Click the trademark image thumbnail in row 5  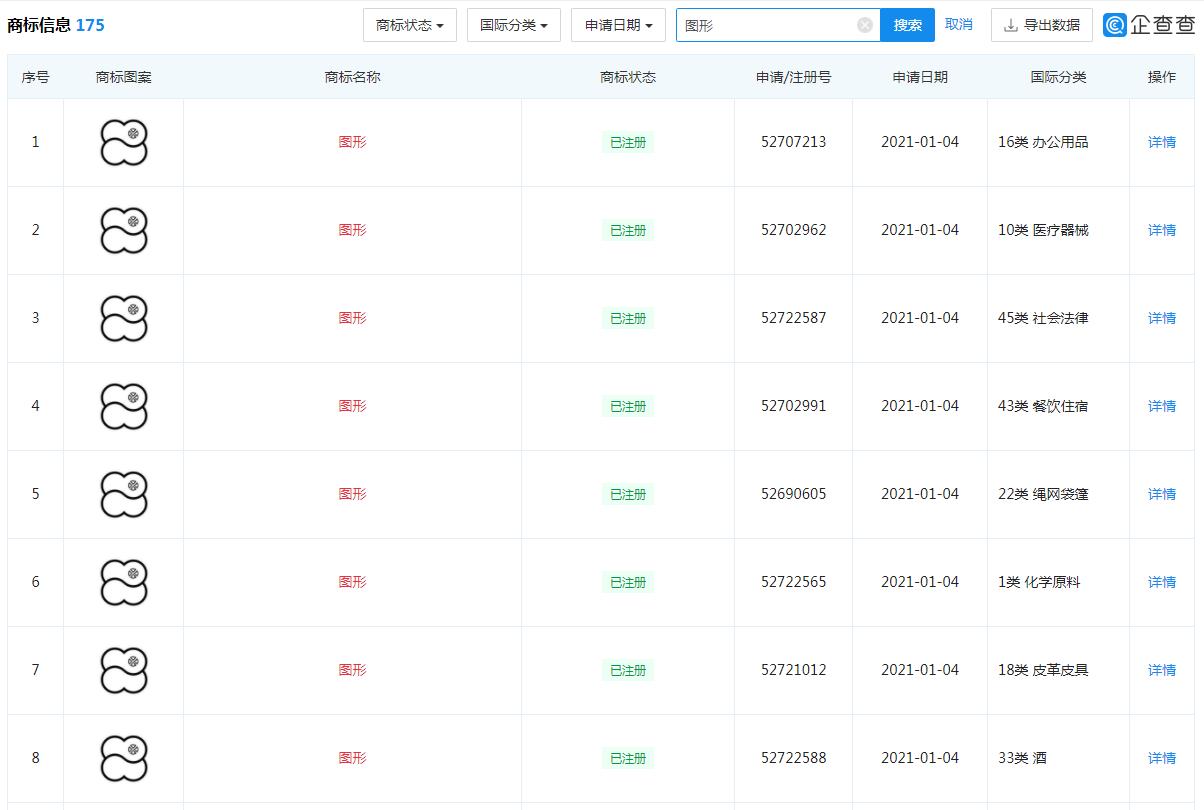pos(123,494)
